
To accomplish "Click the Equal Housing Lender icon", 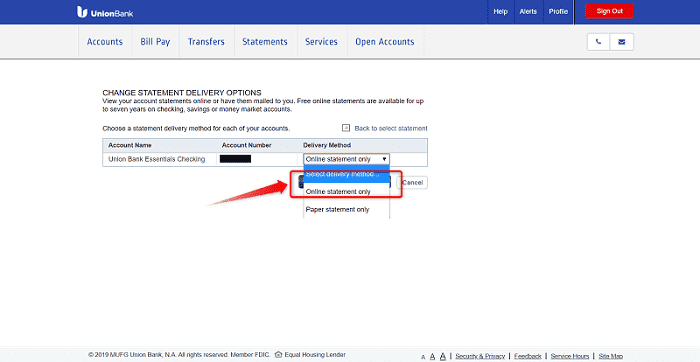I will (x=279, y=355).
